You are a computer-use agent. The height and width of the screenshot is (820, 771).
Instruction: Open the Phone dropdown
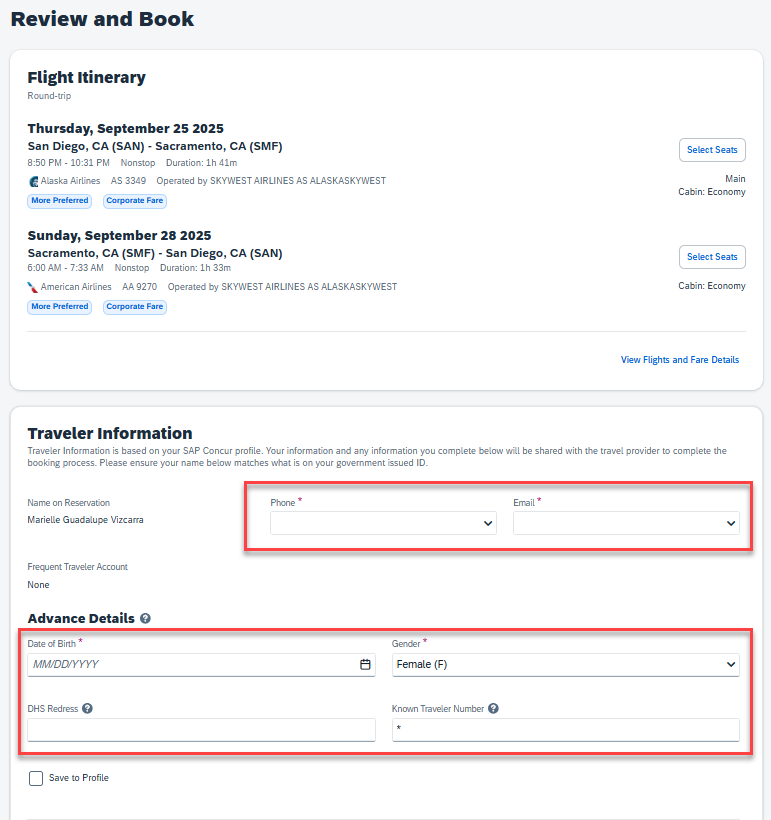(383, 523)
